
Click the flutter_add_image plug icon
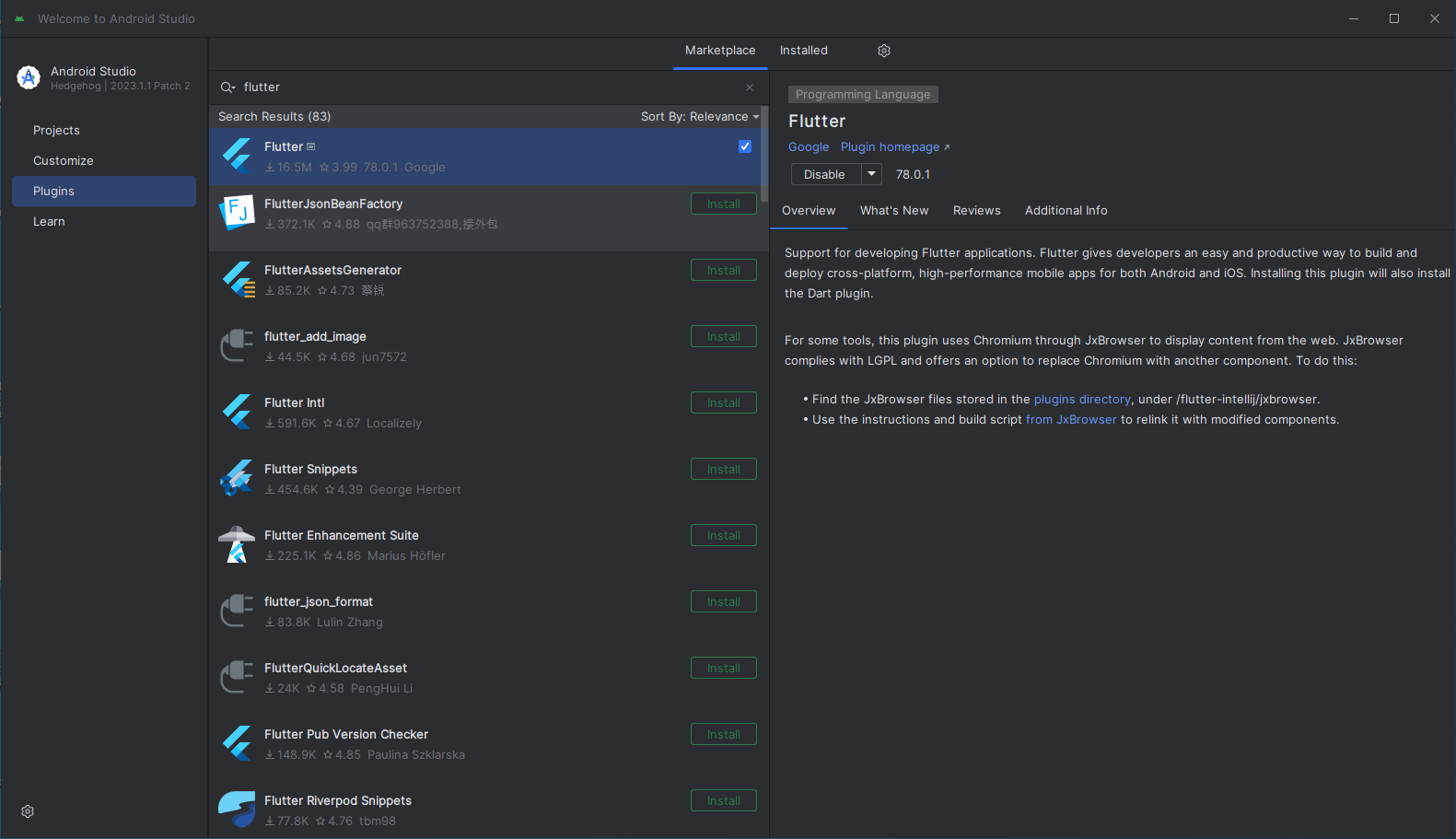[x=237, y=345]
